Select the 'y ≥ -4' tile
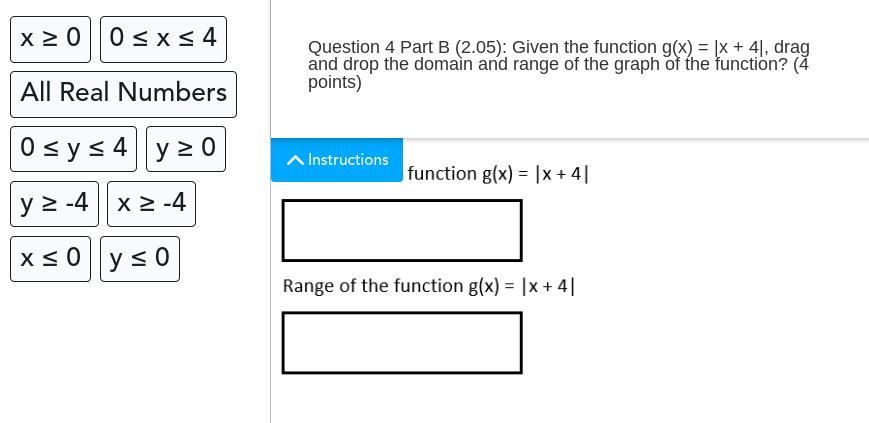Screen dimensions: 869x423 tap(55, 204)
